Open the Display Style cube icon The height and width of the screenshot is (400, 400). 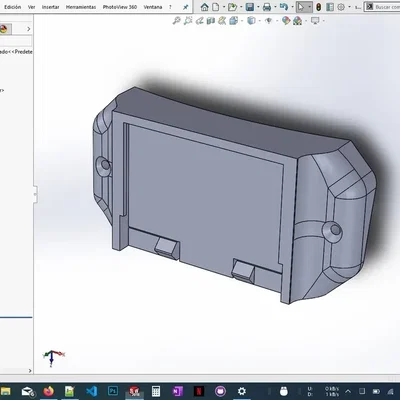point(251,21)
